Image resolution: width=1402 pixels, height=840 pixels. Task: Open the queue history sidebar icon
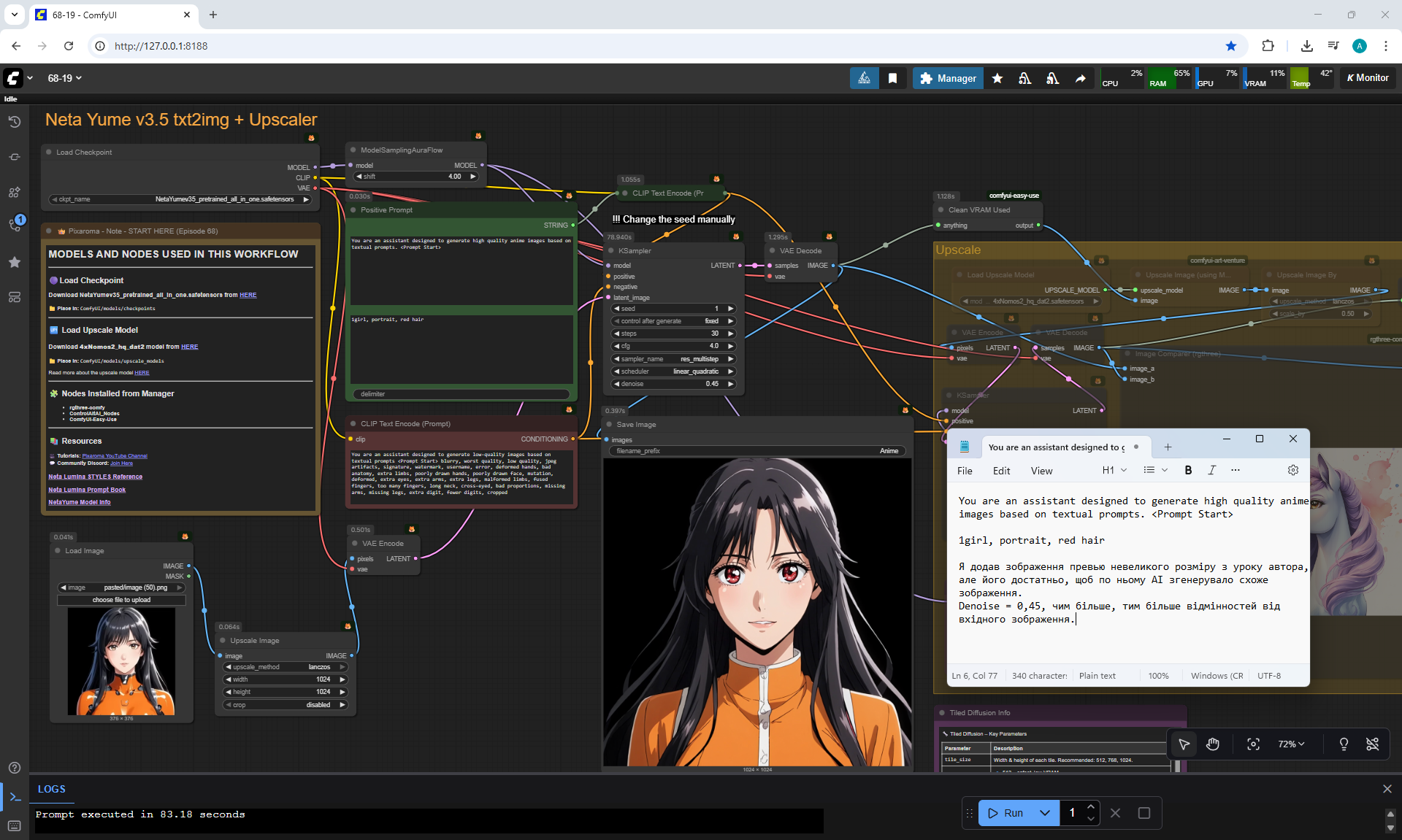pyautogui.click(x=14, y=122)
